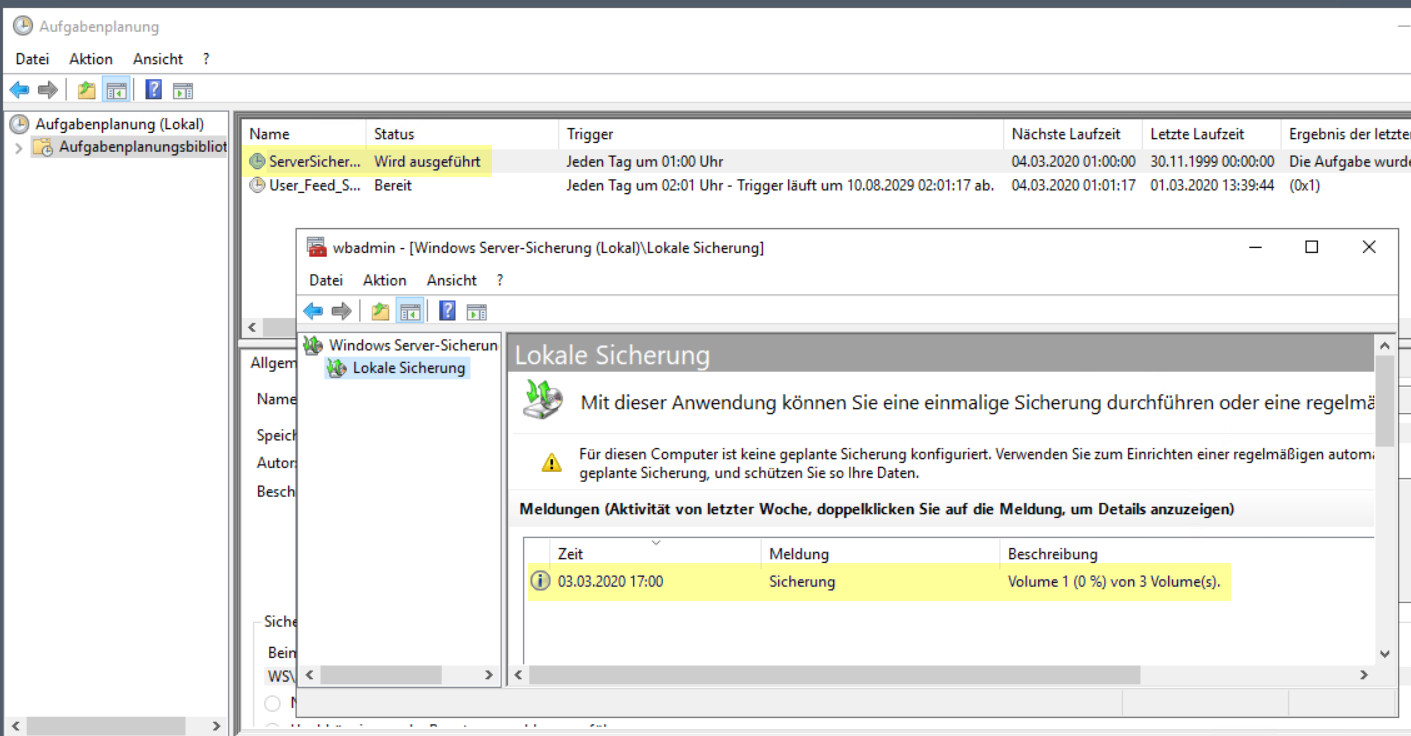Viewport: 1411px width, 736px height.
Task: Open Ansicht menu in wbadmin window
Action: (x=452, y=280)
